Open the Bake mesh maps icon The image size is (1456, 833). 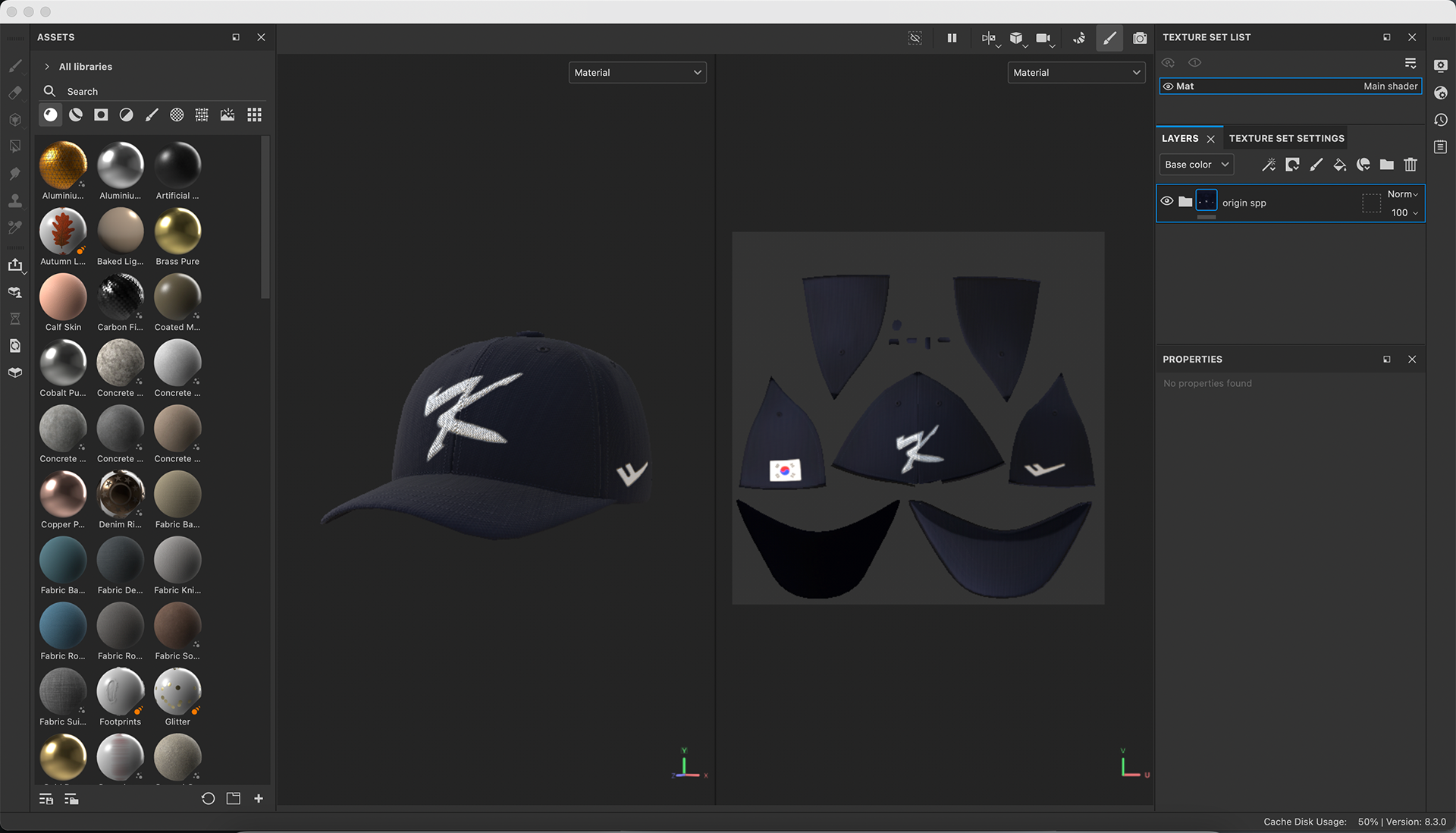(x=15, y=292)
